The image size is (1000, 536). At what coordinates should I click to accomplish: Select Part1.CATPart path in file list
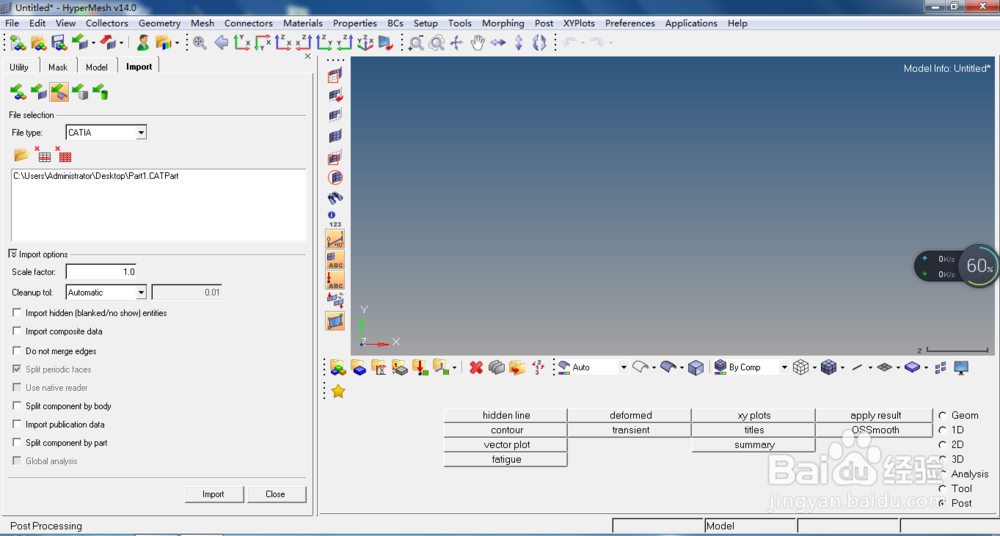click(x=96, y=175)
